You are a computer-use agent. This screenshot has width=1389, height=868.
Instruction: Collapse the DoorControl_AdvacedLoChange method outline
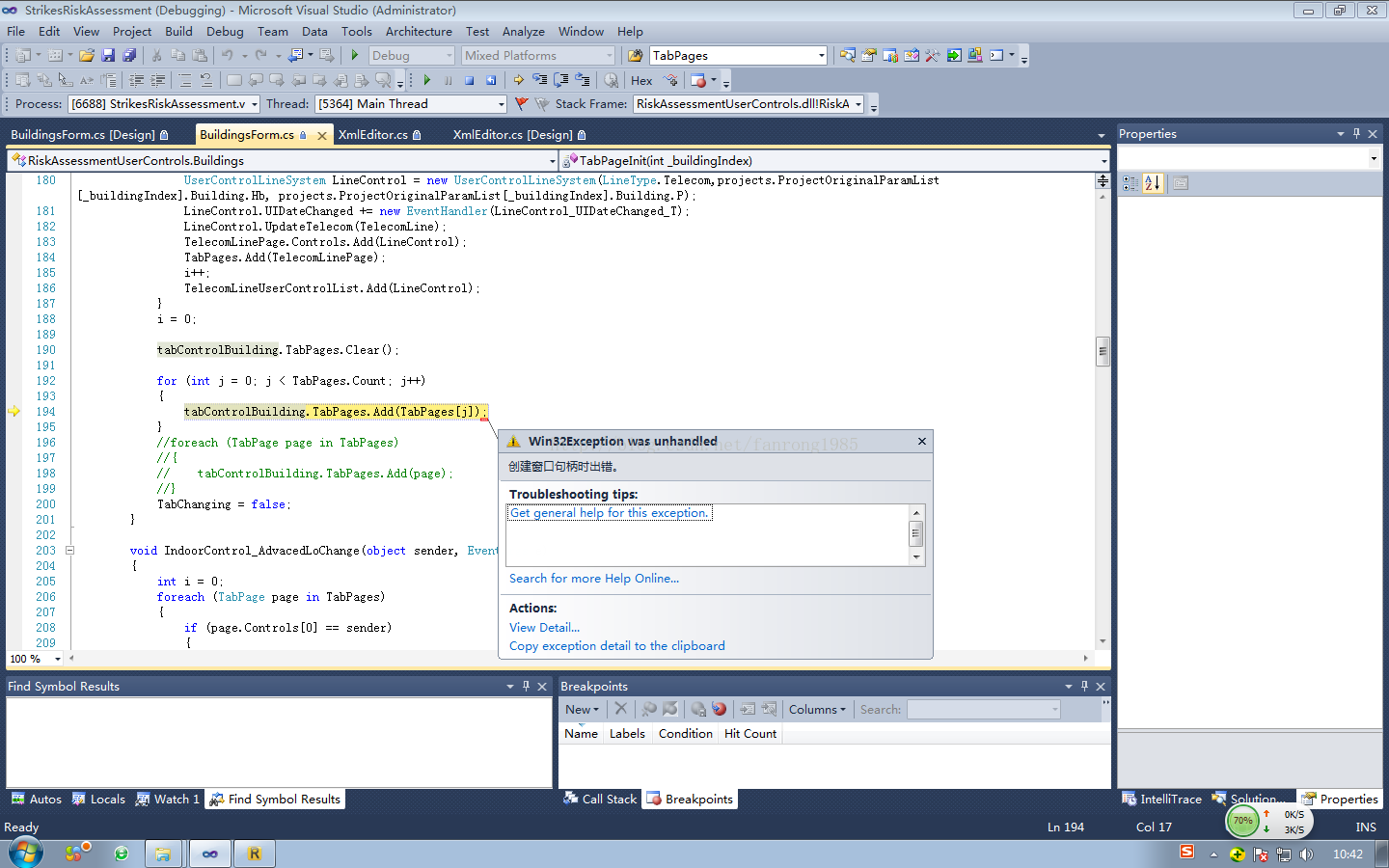(x=69, y=551)
